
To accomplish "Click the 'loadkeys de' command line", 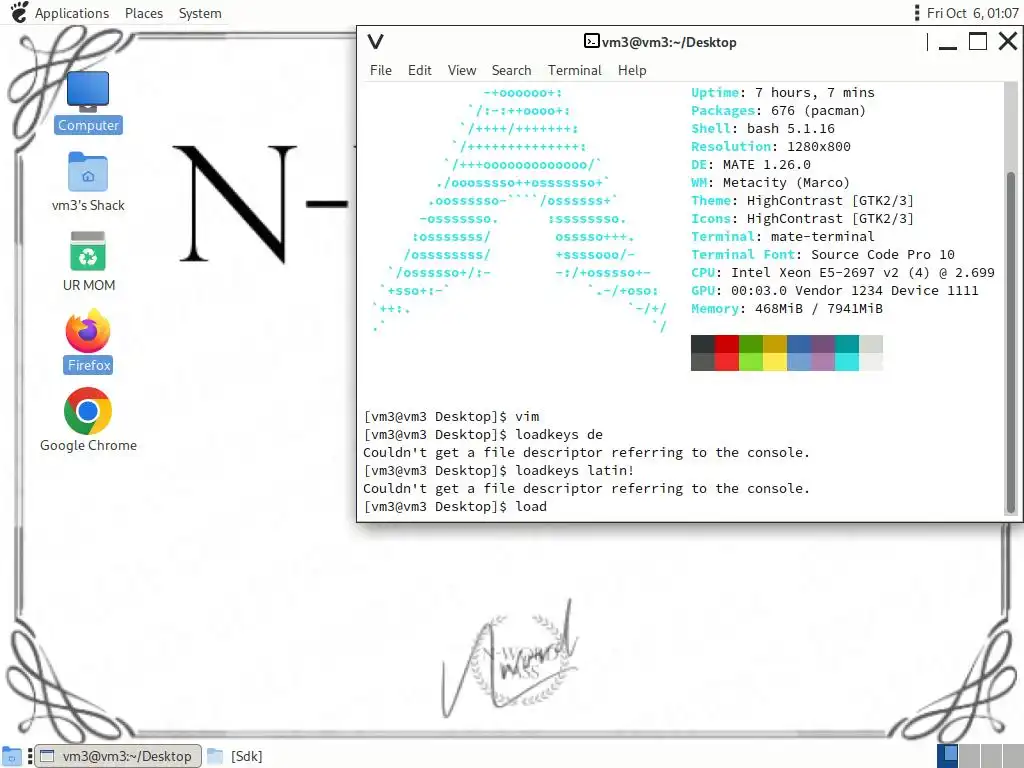I will click(x=483, y=434).
